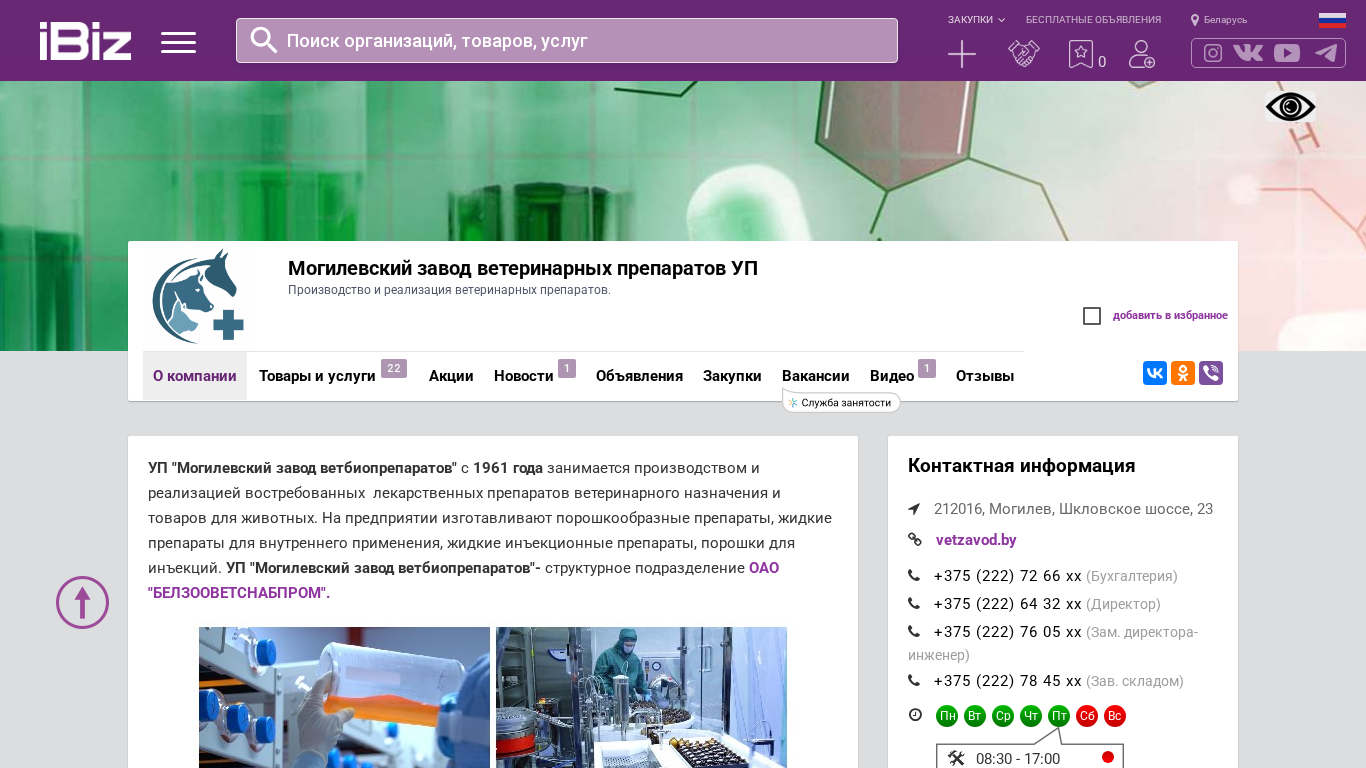Open favorites bookmark icon
The width and height of the screenshot is (1366, 768).
tap(1081, 54)
